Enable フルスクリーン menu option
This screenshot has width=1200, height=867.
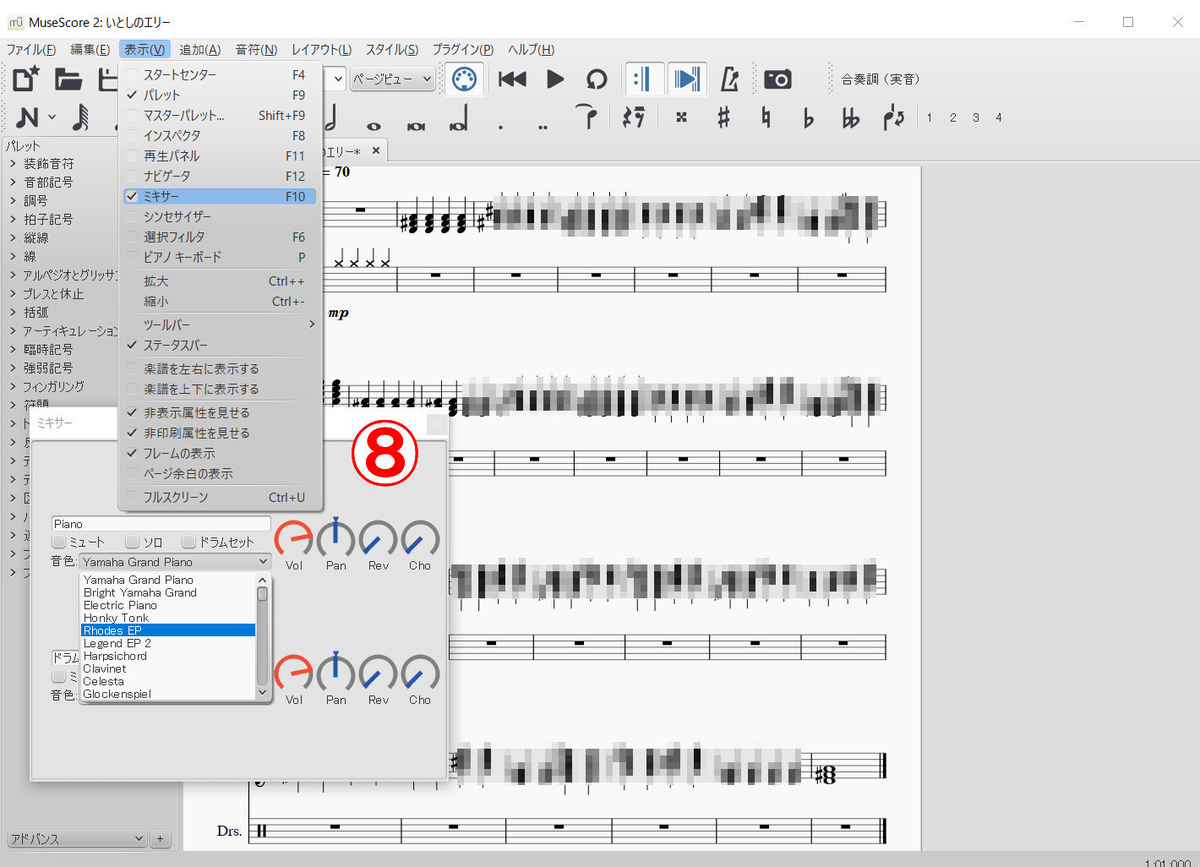tap(219, 498)
